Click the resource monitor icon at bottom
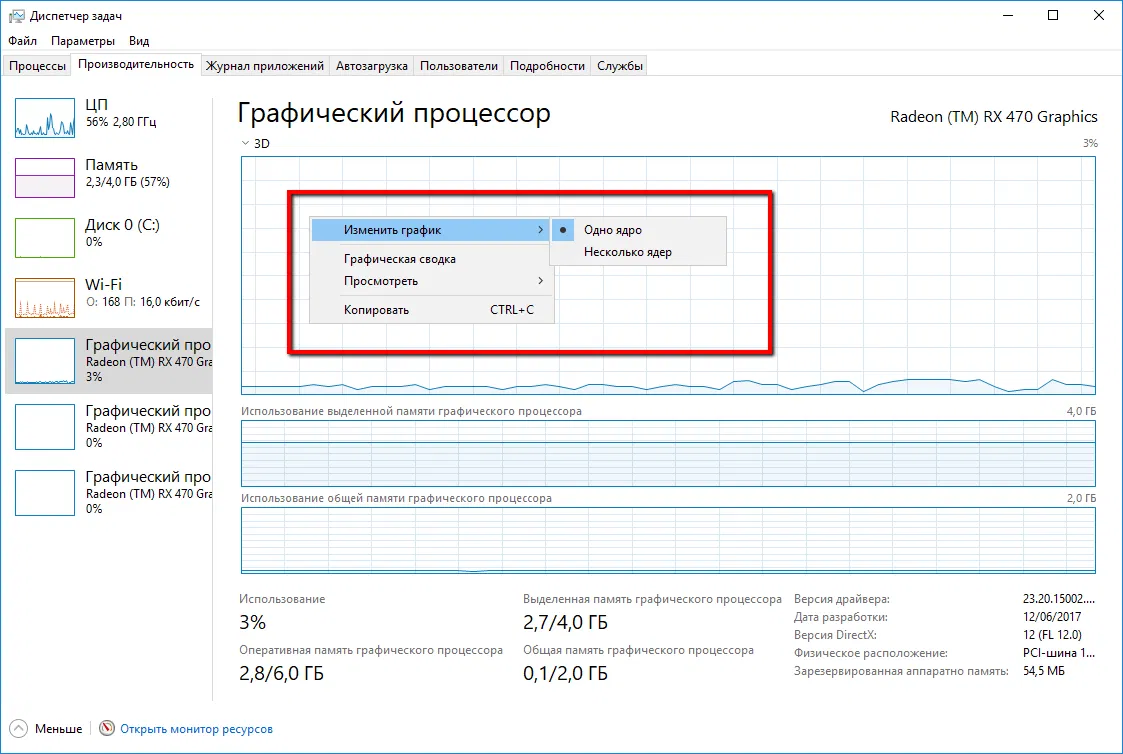The height and width of the screenshot is (754, 1123). tap(107, 728)
